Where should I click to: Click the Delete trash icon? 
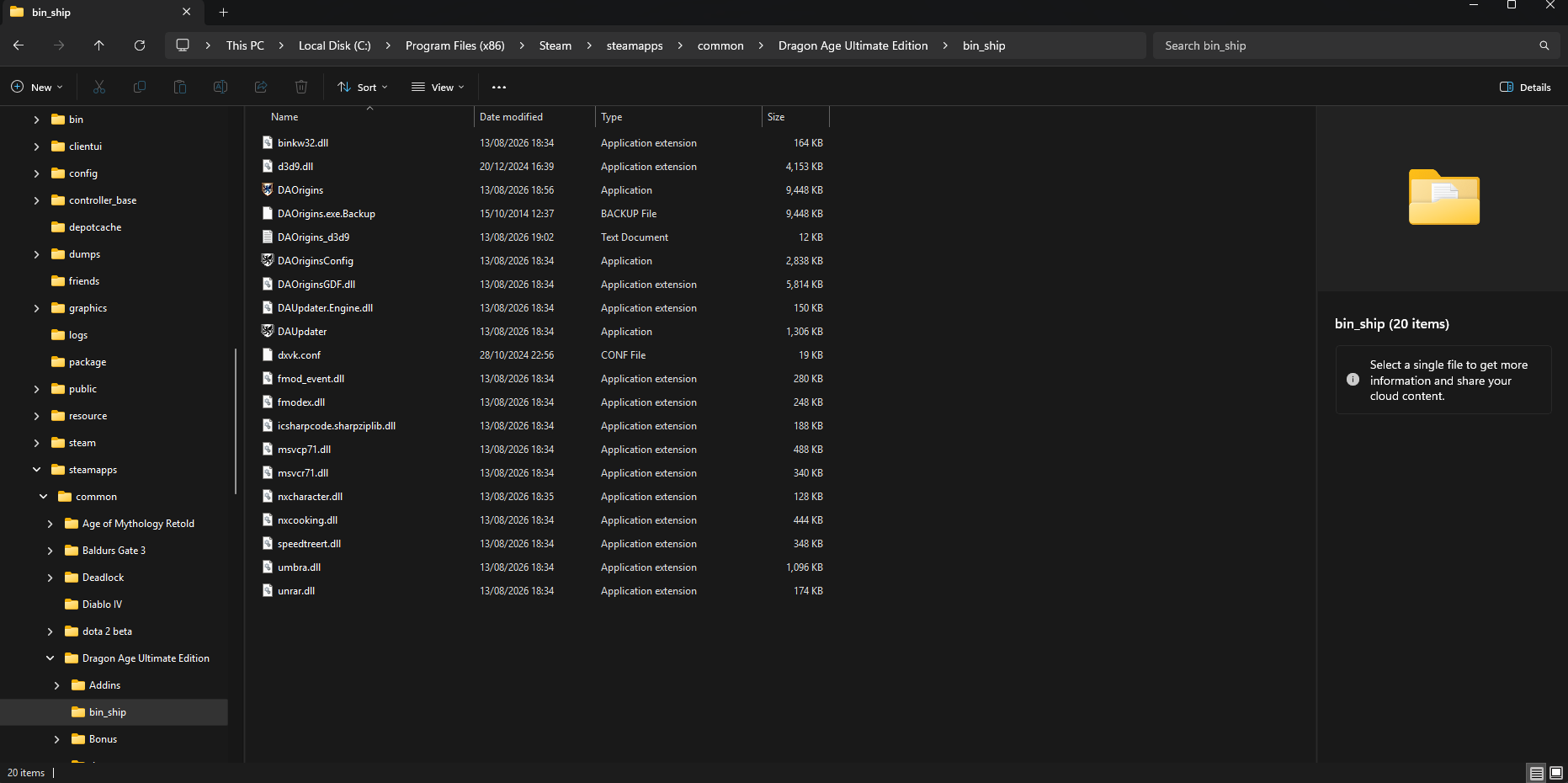(x=301, y=87)
